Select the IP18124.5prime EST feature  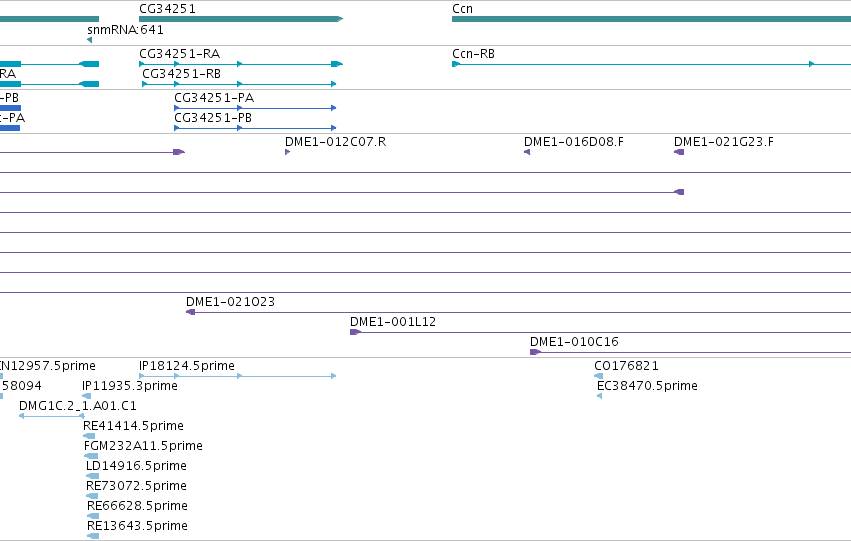click(x=238, y=375)
